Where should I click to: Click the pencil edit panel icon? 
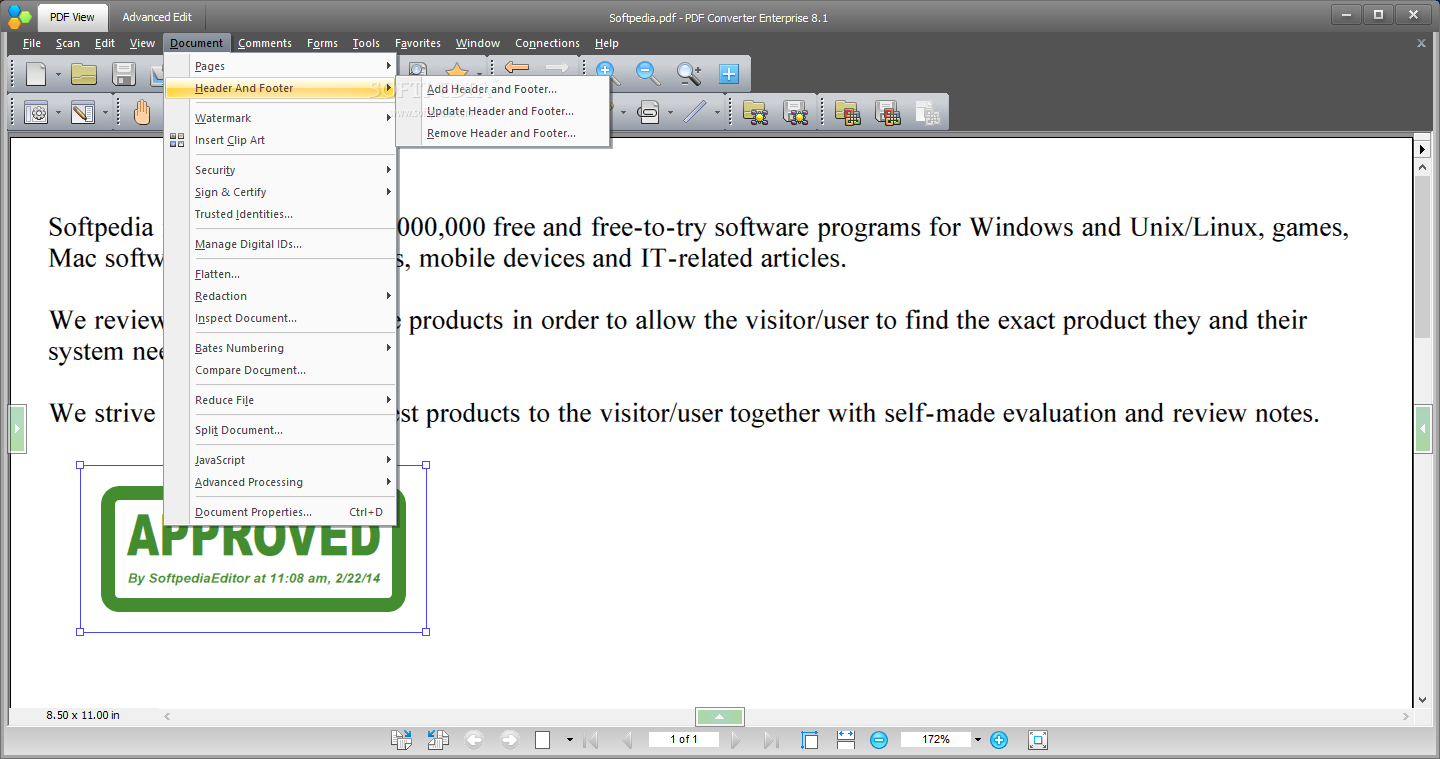(x=83, y=112)
